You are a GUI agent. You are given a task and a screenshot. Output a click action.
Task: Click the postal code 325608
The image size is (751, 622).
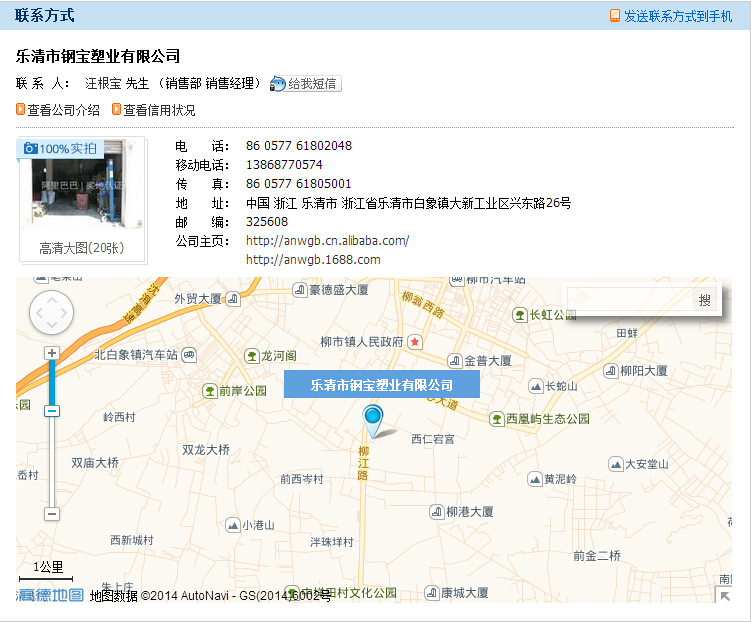(267, 222)
